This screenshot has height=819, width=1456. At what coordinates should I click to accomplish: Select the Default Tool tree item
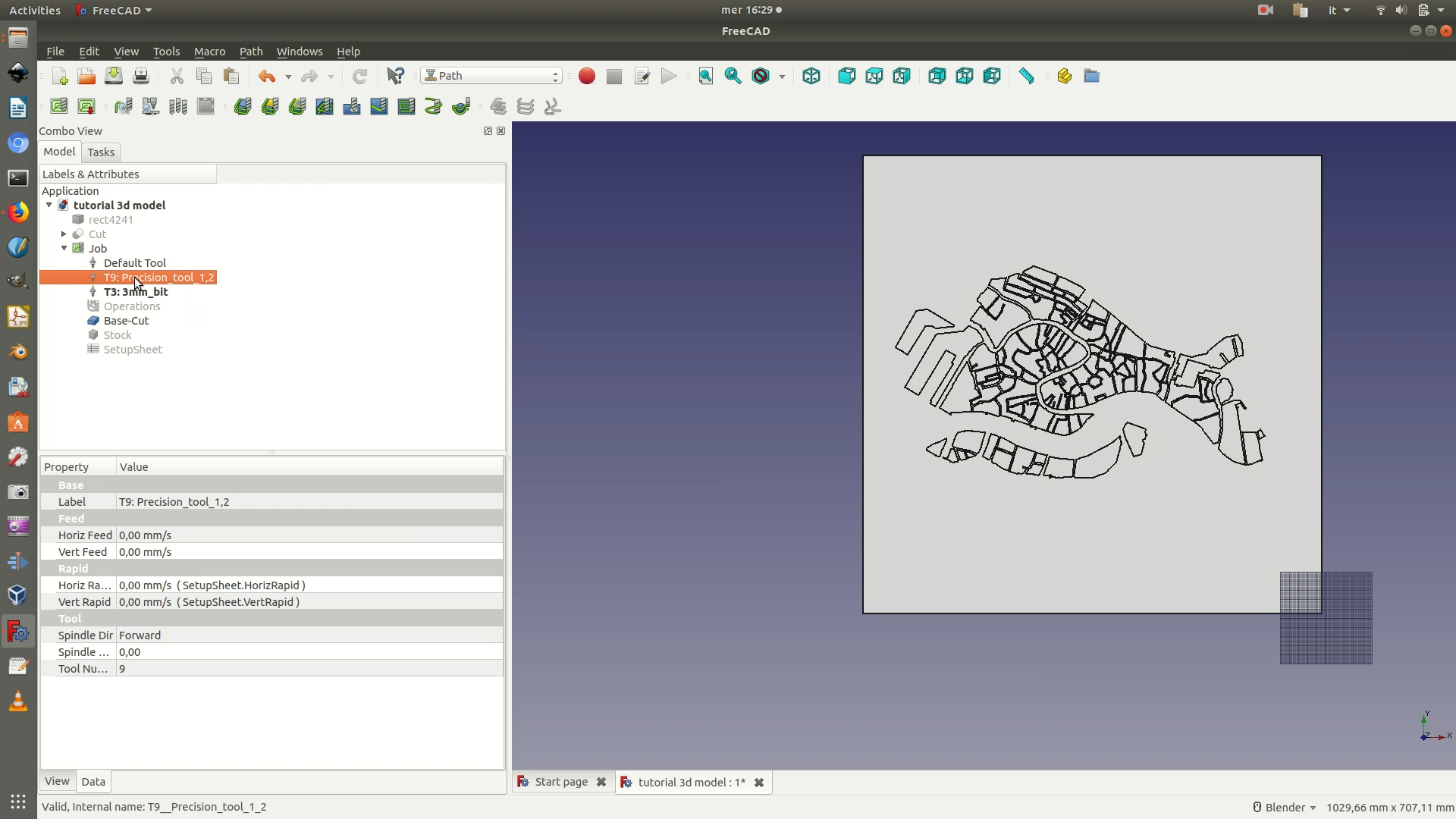pos(135,263)
